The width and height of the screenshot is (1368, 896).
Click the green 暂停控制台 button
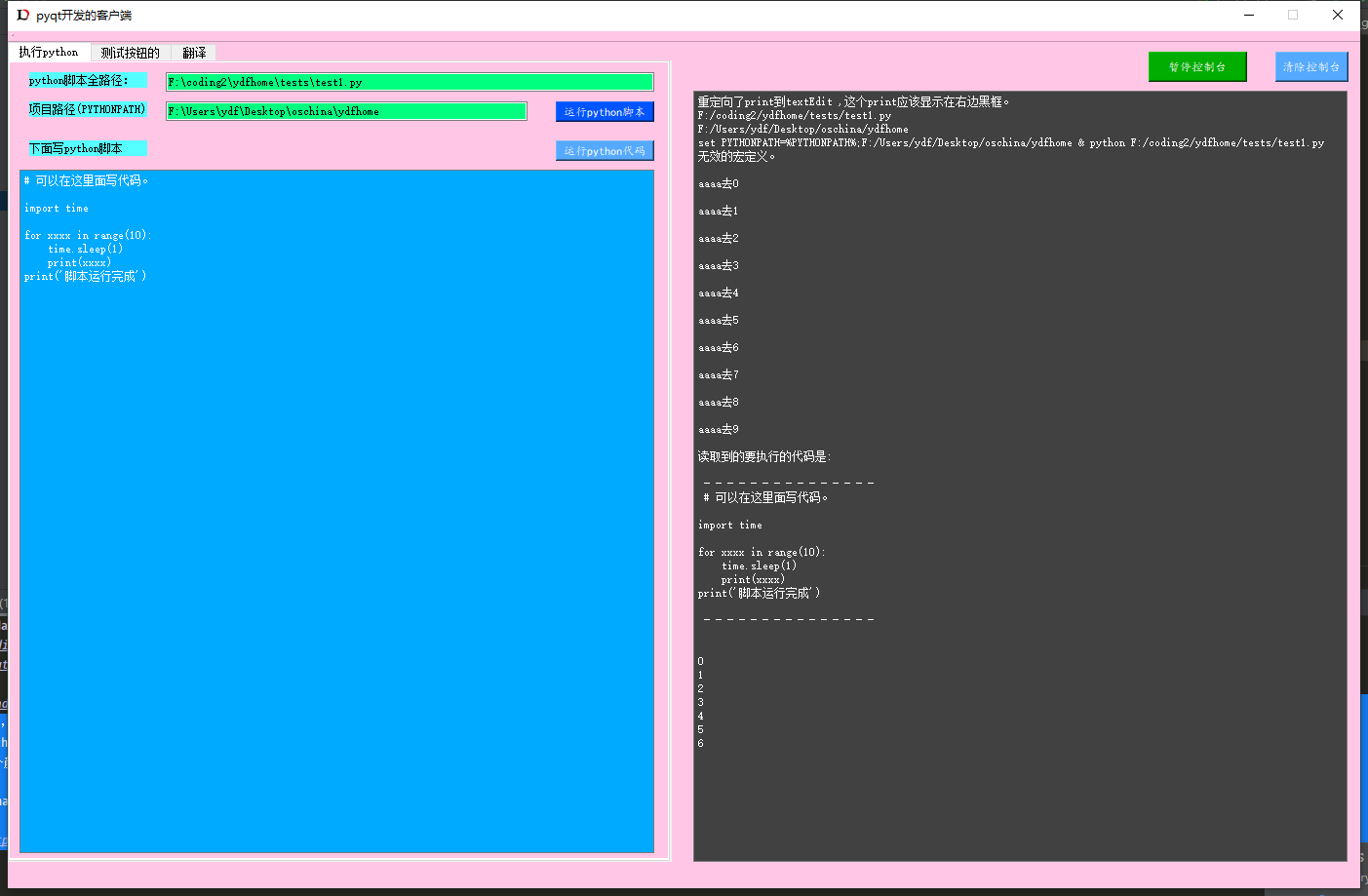pos(1197,66)
